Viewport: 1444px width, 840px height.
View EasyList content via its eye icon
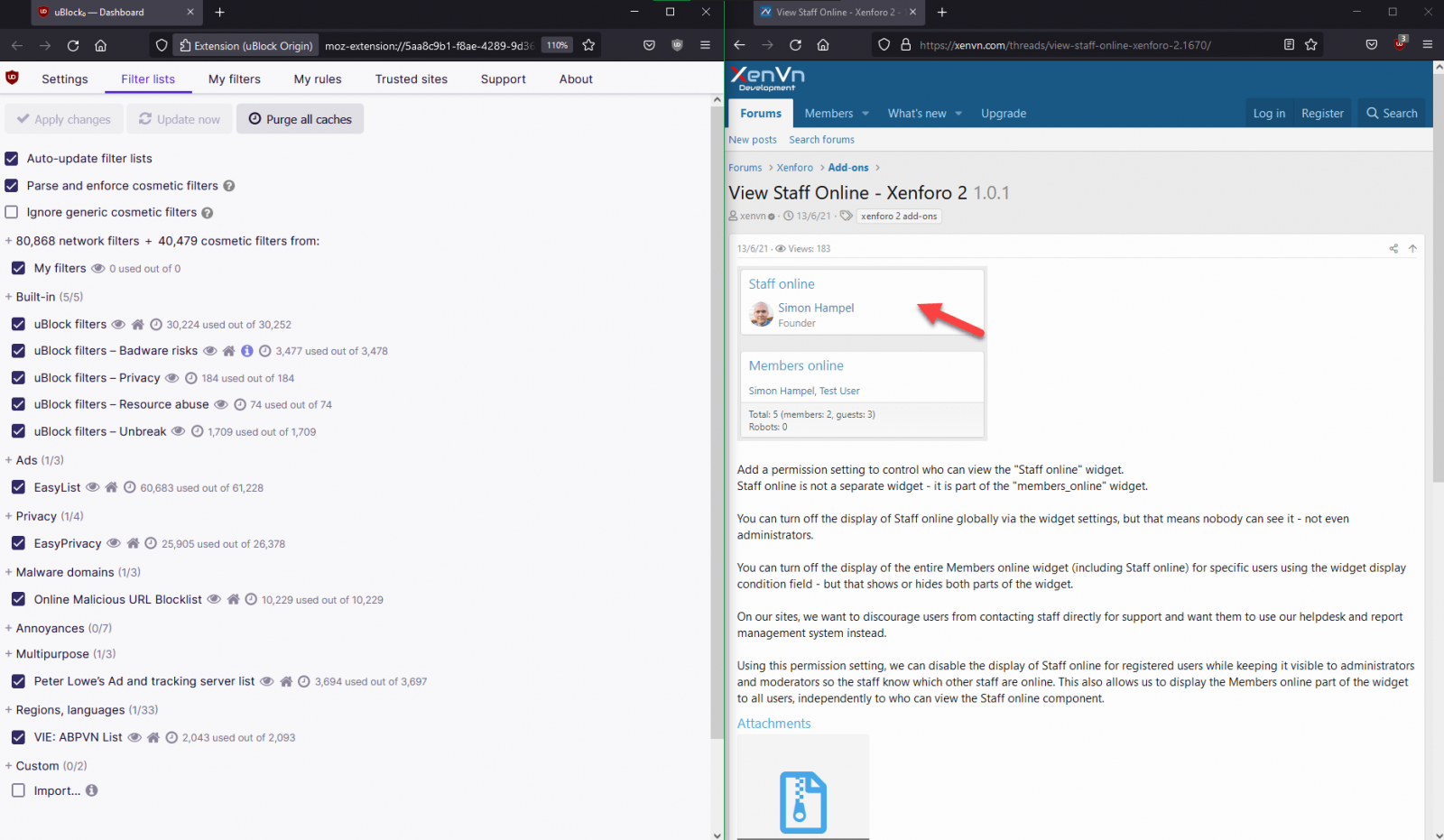tap(92, 487)
